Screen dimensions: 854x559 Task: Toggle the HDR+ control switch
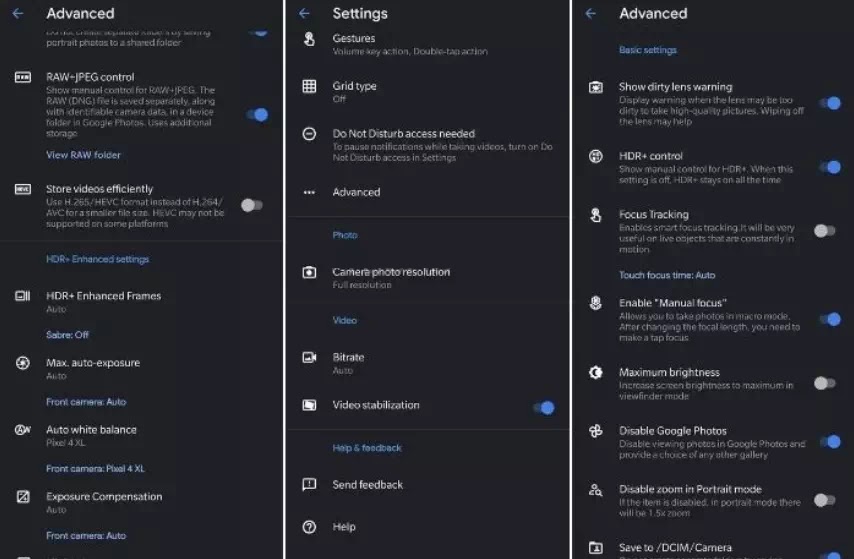[830, 167]
